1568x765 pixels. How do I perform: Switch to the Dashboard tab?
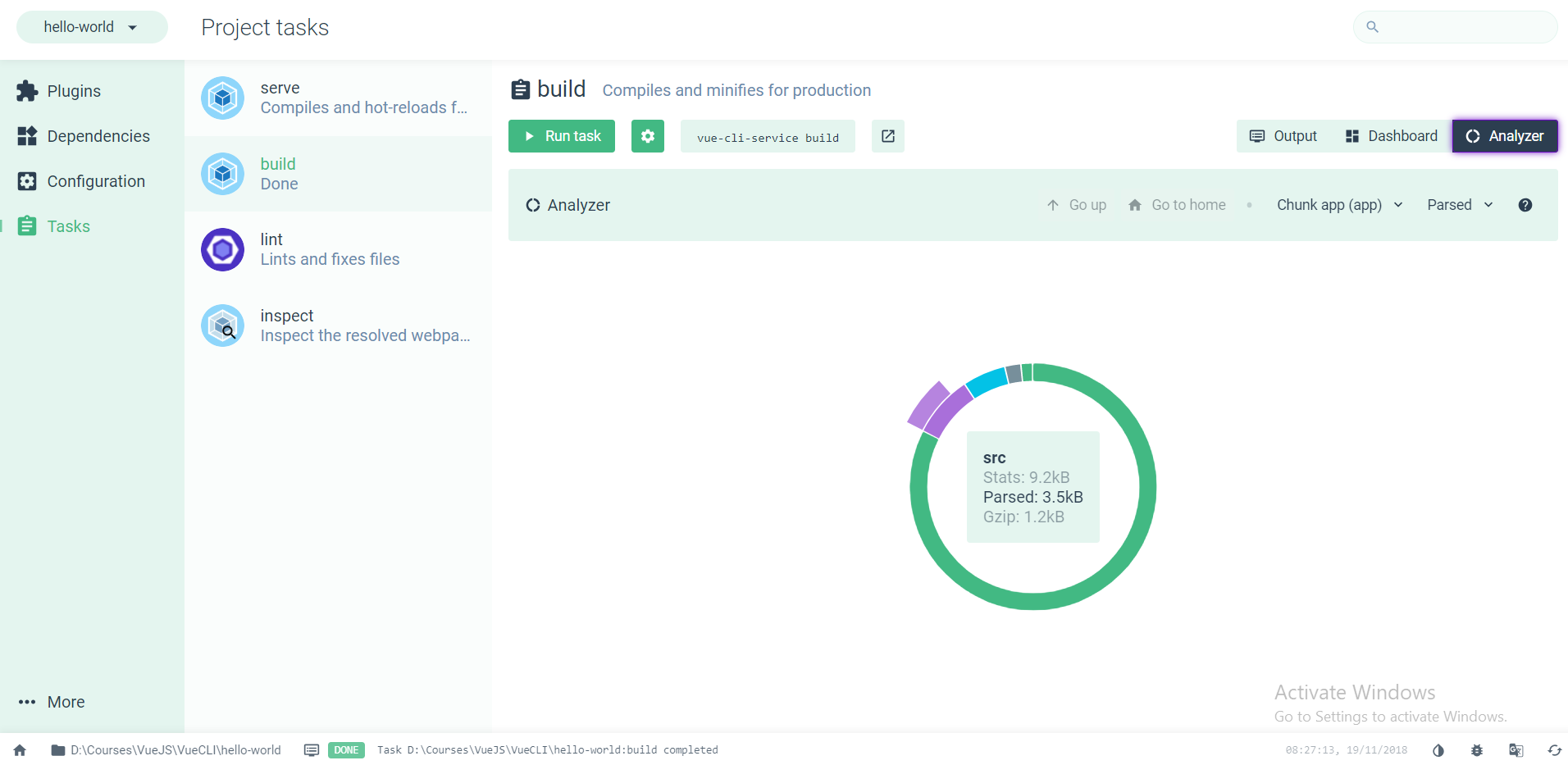coord(1392,136)
